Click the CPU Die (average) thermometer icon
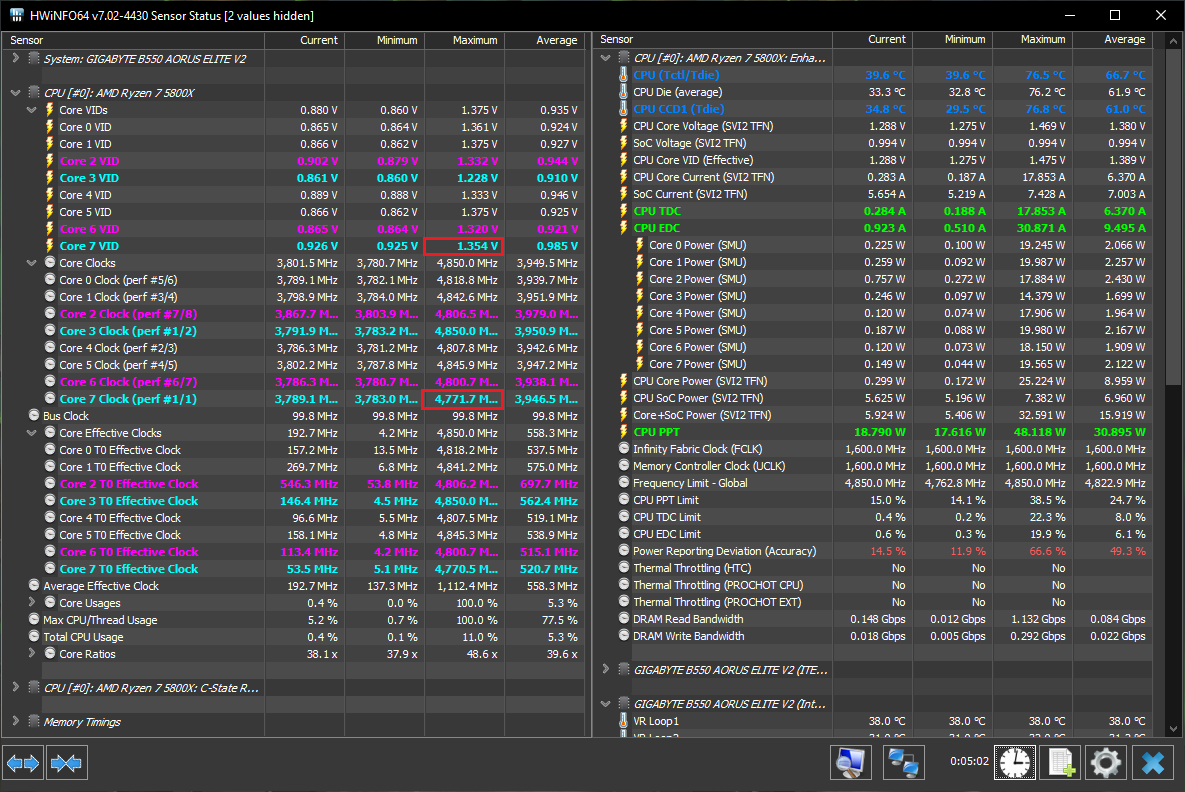The width and height of the screenshot is (1185, 792). pyautogui.click(x=623, y=91)
